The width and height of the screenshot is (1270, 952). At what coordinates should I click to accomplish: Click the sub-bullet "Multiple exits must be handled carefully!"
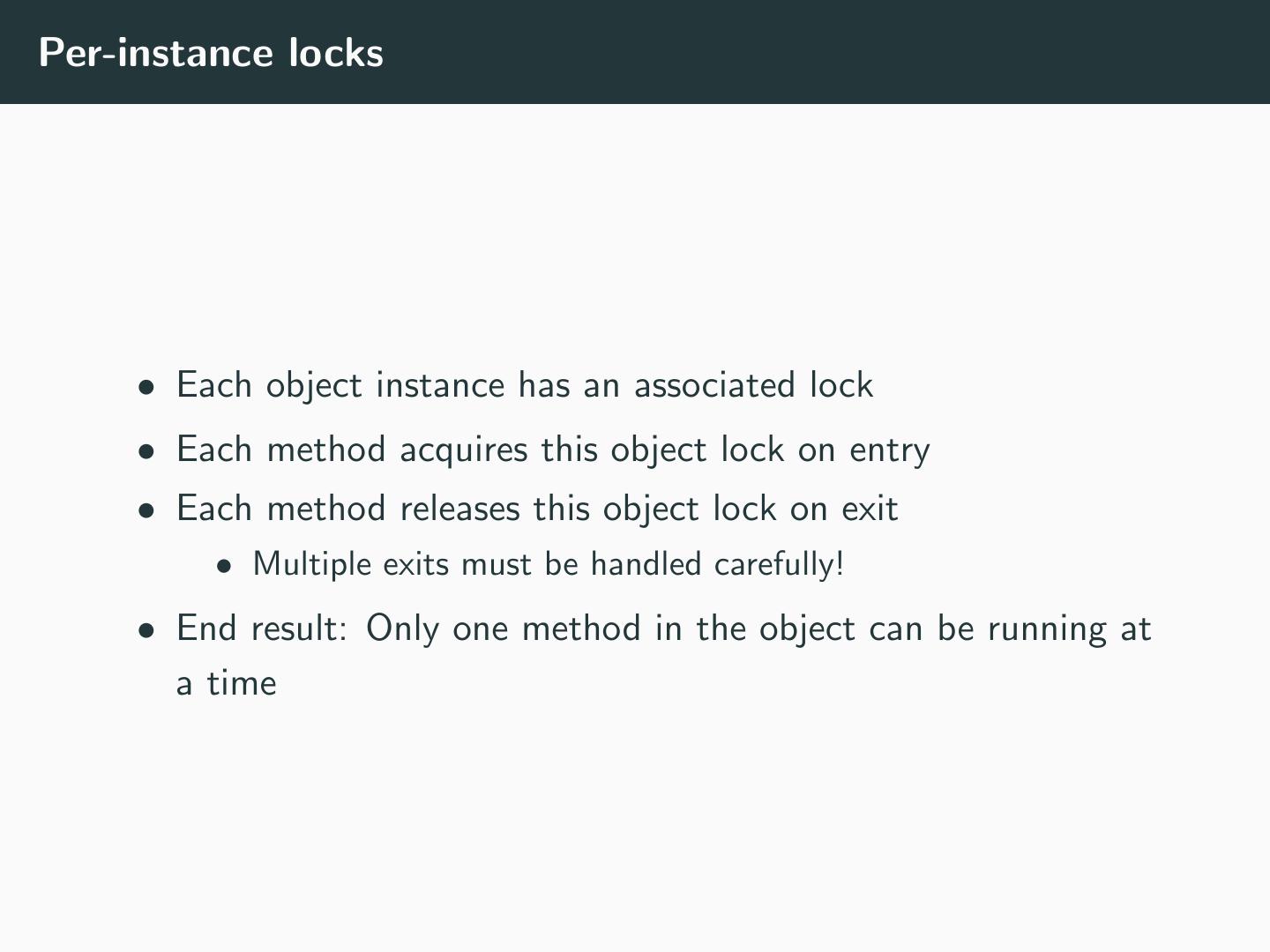coord(548,564)
